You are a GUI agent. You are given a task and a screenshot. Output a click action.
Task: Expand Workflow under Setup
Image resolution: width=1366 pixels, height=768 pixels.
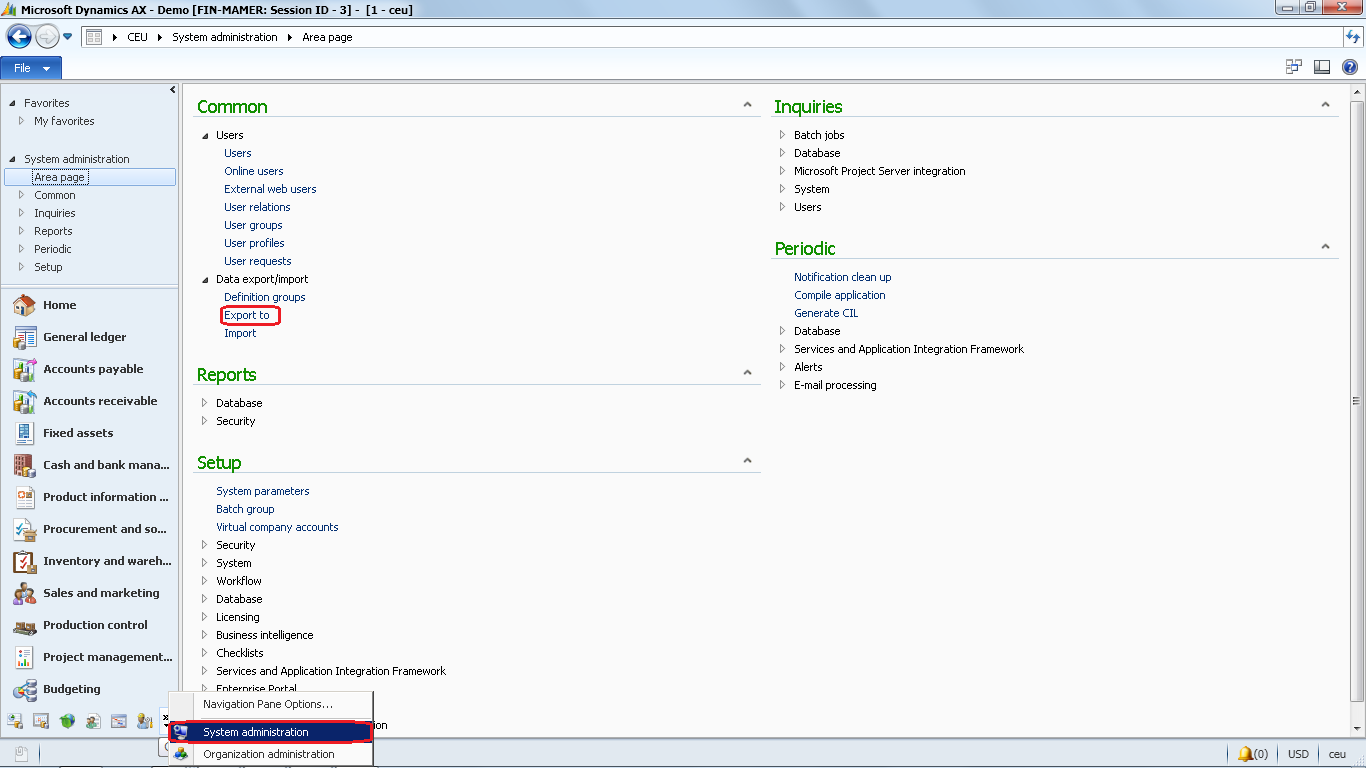coord(205,581)
